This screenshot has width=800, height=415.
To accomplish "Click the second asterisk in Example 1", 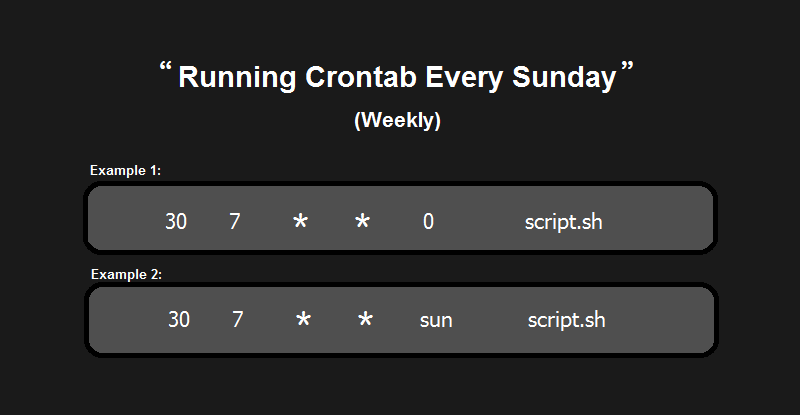I will 362,221.
